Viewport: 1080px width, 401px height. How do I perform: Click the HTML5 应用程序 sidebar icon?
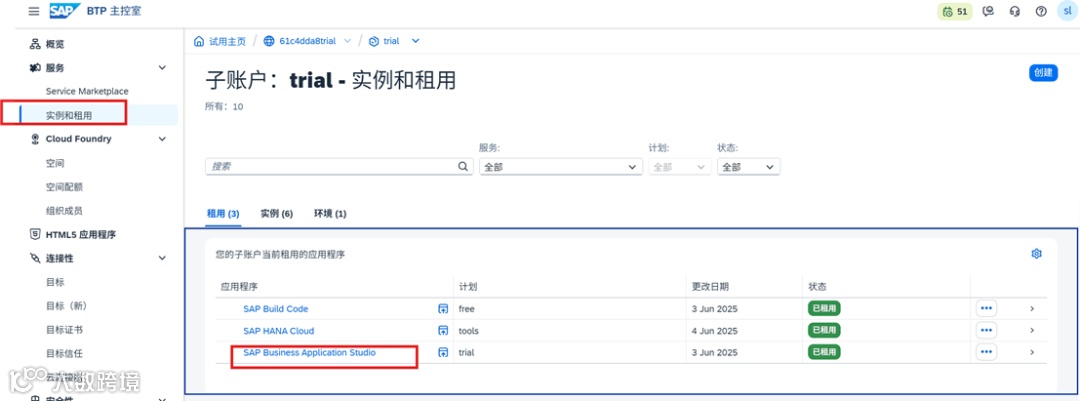coord(35,234)
